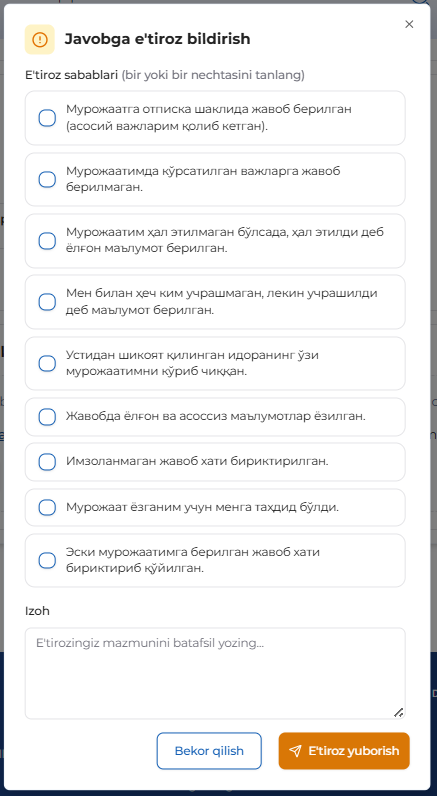This screenshot has width=437, height=796.
Task: Select 'Мурожаатим ҳал этилмаган бўлсада' checkbox
Action: click(x=47, y=241)
